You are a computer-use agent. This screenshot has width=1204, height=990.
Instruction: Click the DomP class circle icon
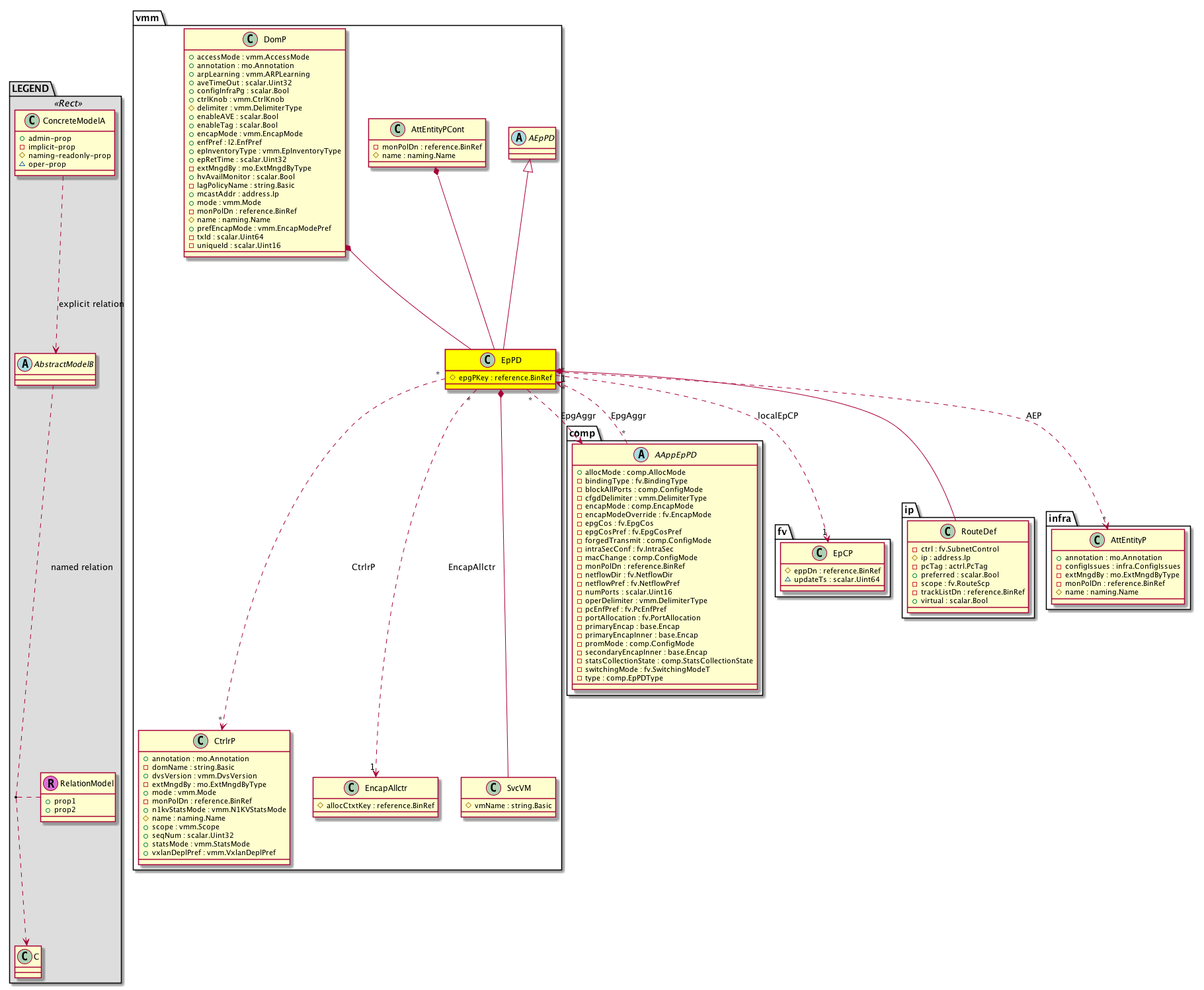[250, 40]
